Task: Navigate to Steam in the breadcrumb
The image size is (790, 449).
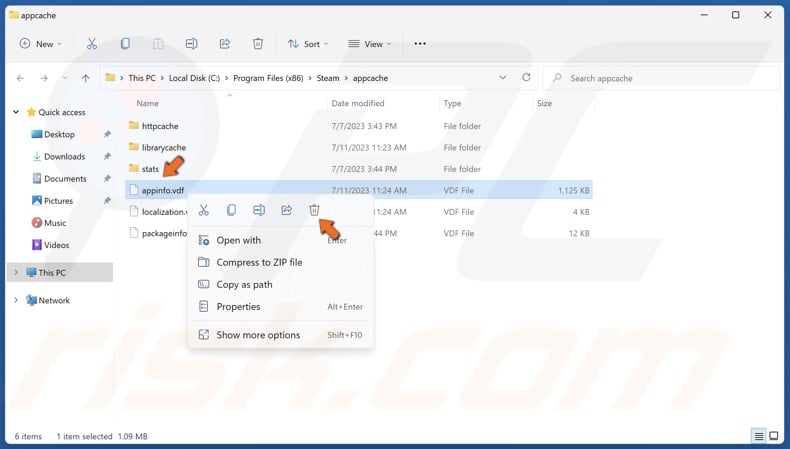Action: click(328, 78)
